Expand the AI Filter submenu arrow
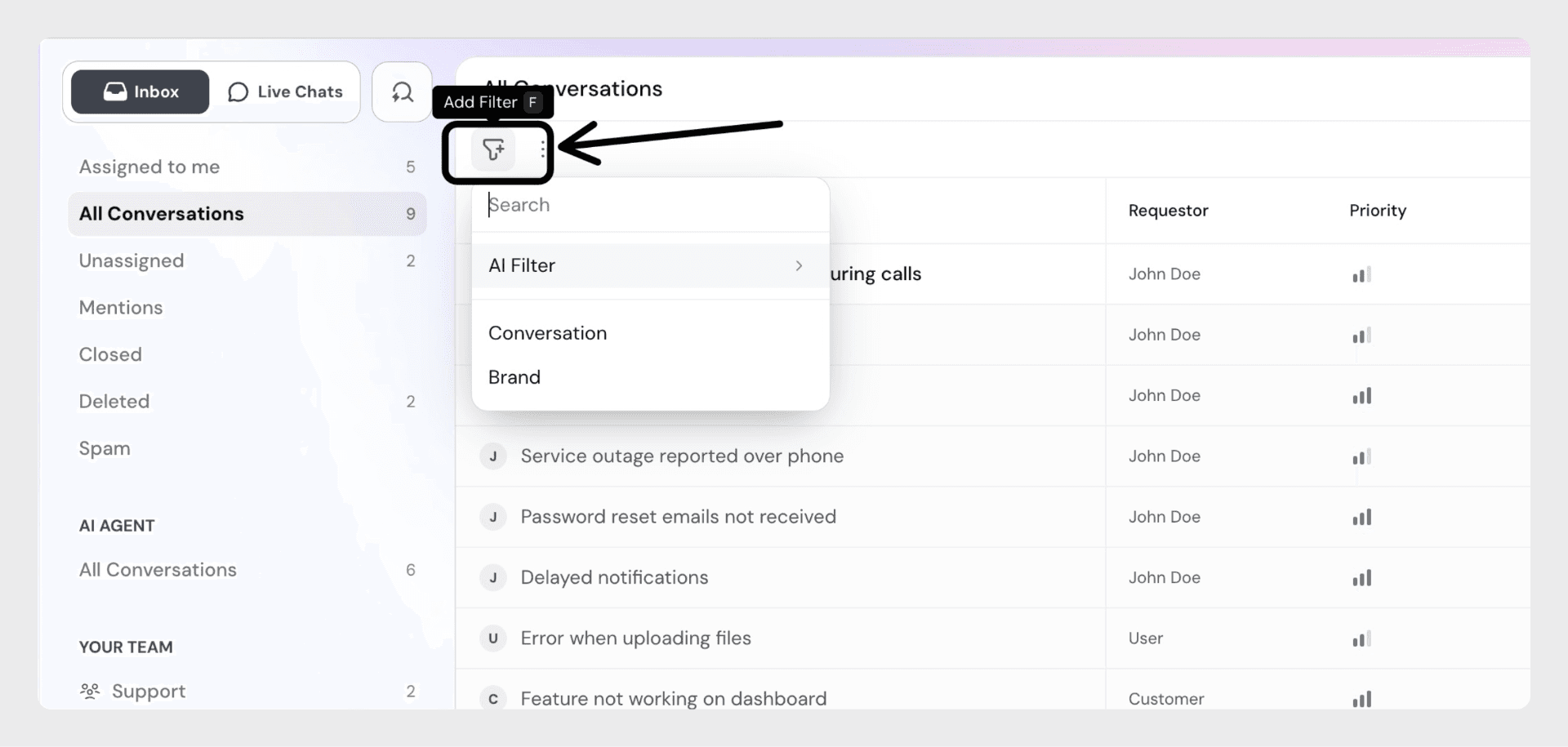This screenshot has width=1568, height=747. (x=799, y=266)
